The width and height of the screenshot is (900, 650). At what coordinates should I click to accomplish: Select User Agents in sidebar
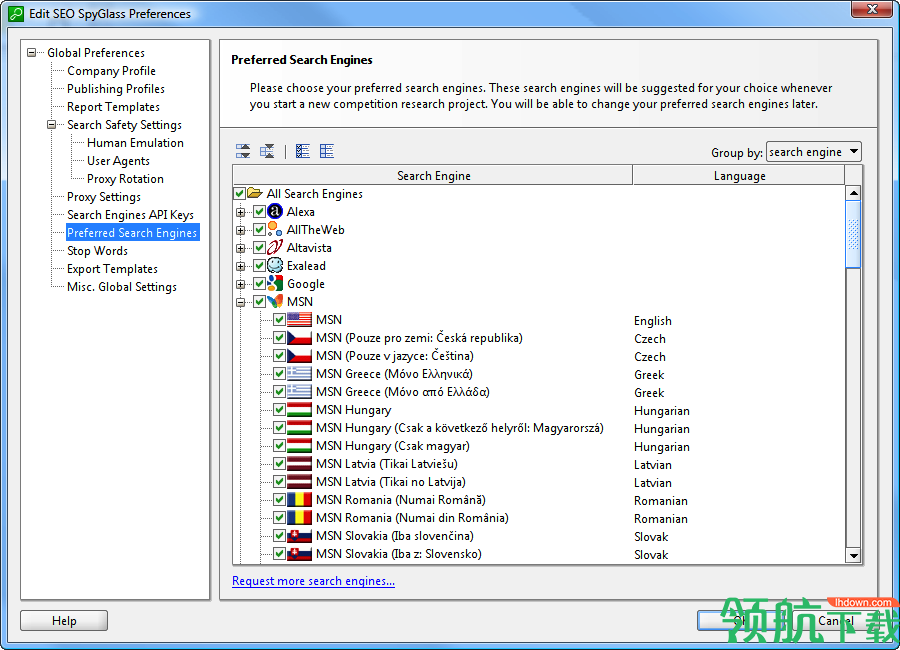point(118,161)
